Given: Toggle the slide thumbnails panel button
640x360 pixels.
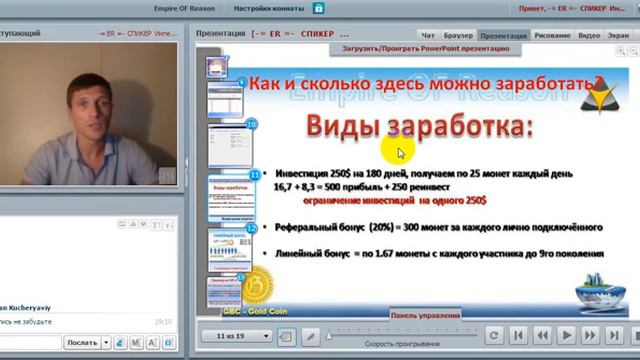Looking at the screenshot, I should click(x=287, y=336).
